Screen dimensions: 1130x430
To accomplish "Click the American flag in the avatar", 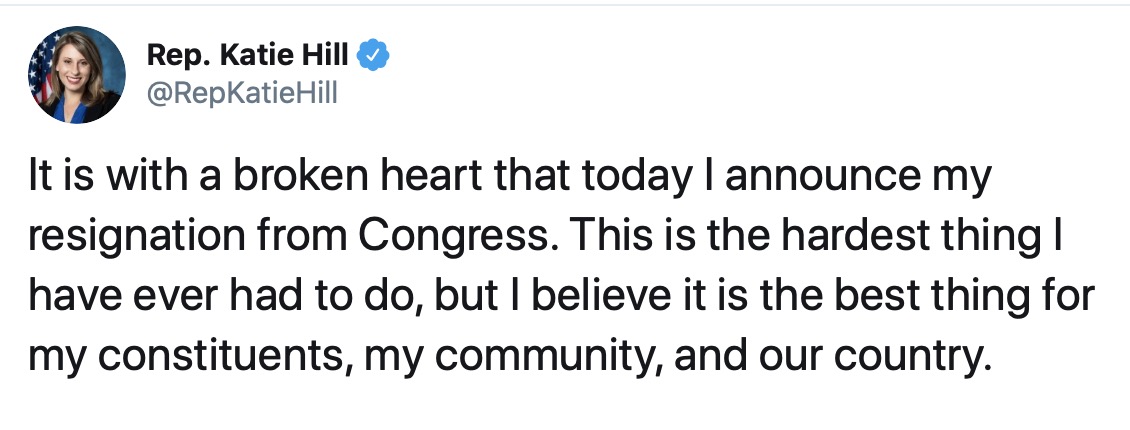I will [42, 72].
